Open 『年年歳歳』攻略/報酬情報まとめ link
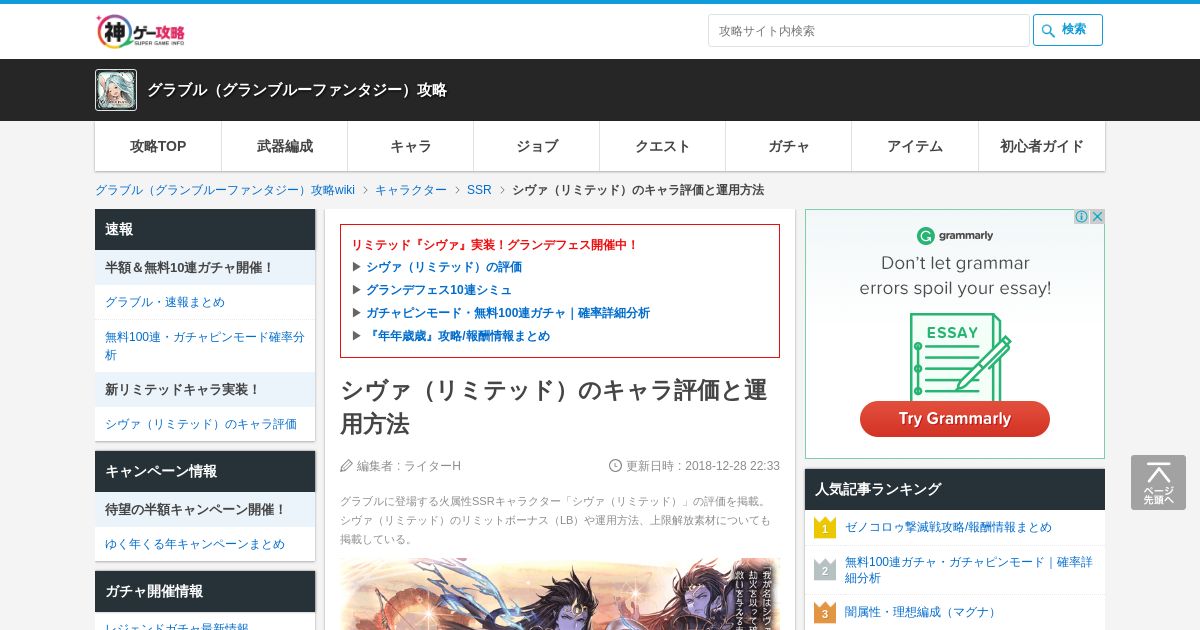This screenshot has height=630, width=1200. [458, 336]
